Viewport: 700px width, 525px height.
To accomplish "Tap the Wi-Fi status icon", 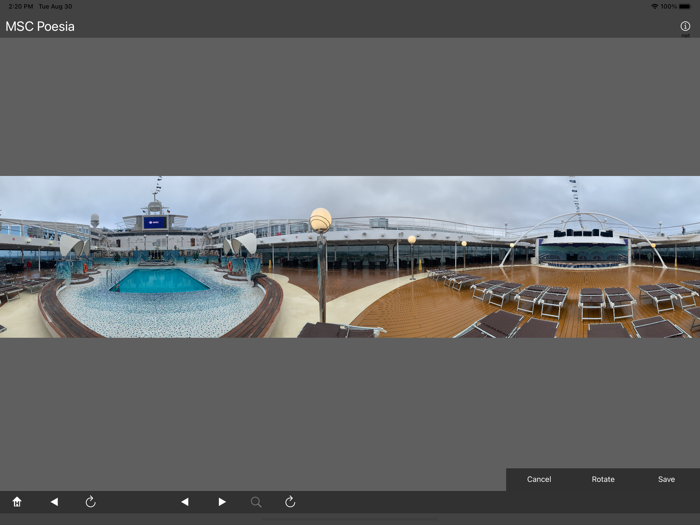I will (x=654, y=6).
